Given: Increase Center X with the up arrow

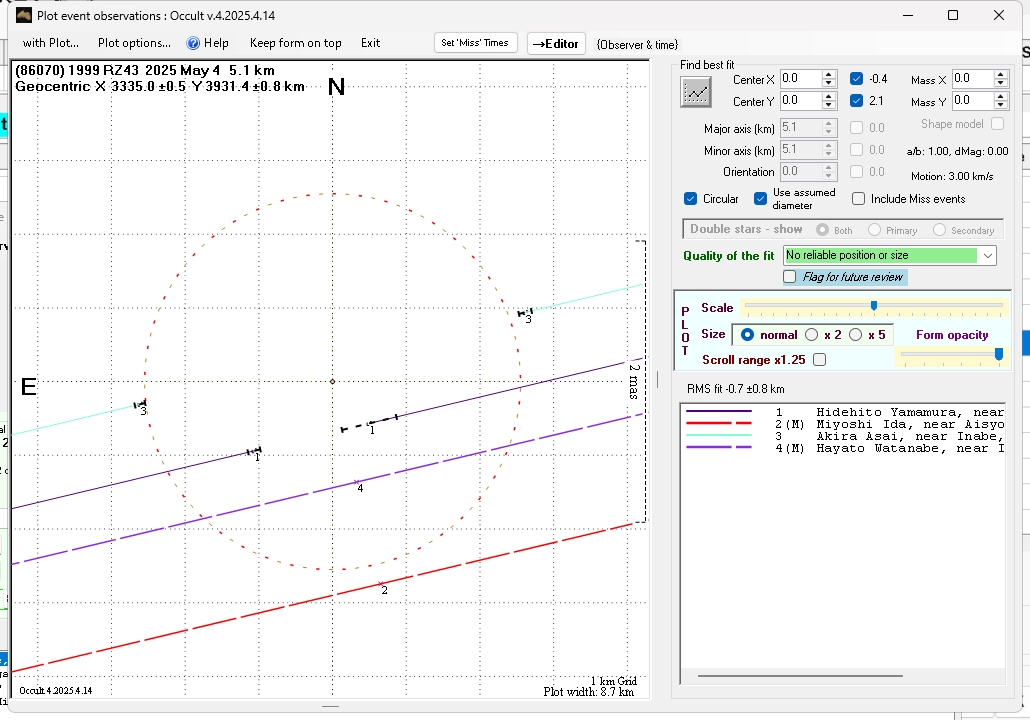Looking at the screenshot, I should pyautogui.click(x=829, y=74).
